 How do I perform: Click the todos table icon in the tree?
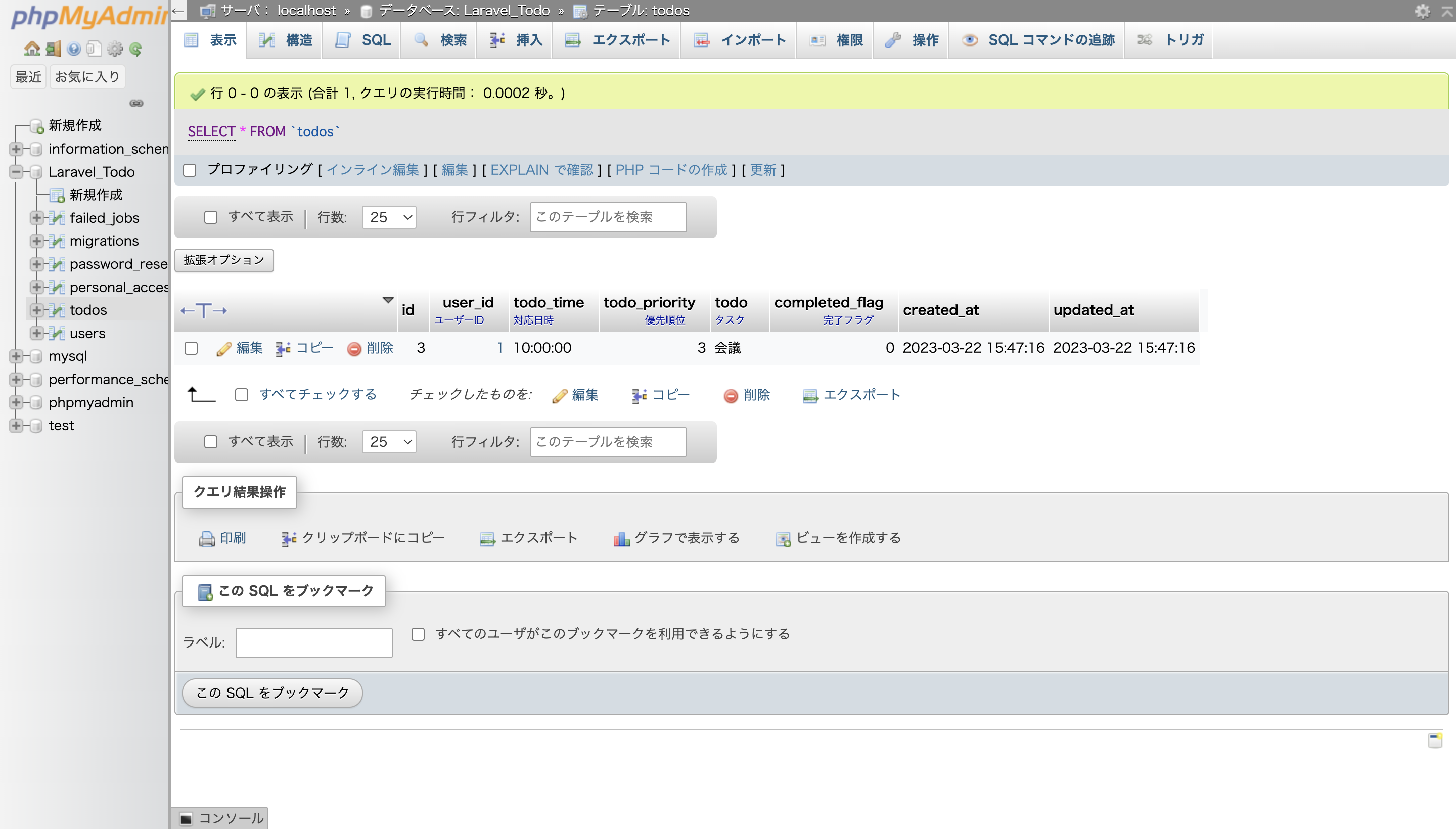point(57,310)
